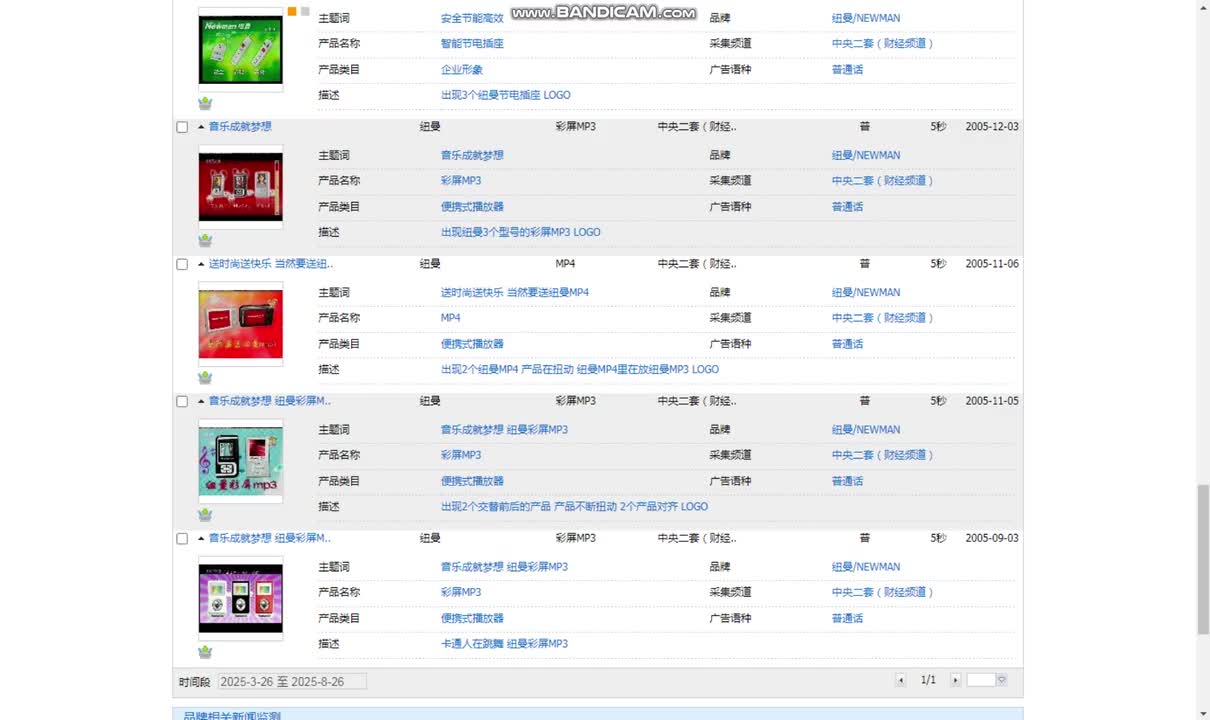Open 中央二套 channel link in 2005-11-06 ad details

(882, 318)
